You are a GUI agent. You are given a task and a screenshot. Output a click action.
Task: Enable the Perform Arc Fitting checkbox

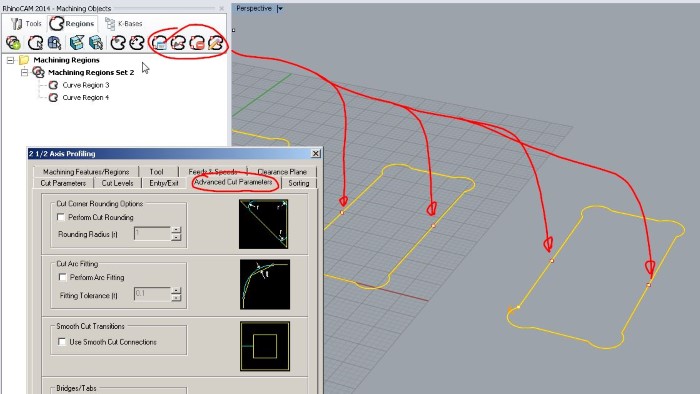coord(62,277)
